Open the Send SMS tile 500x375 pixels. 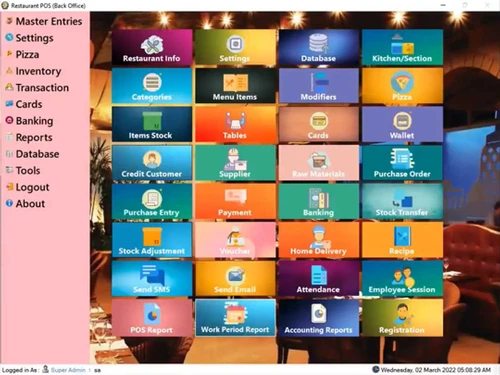(x=152, y=279)
